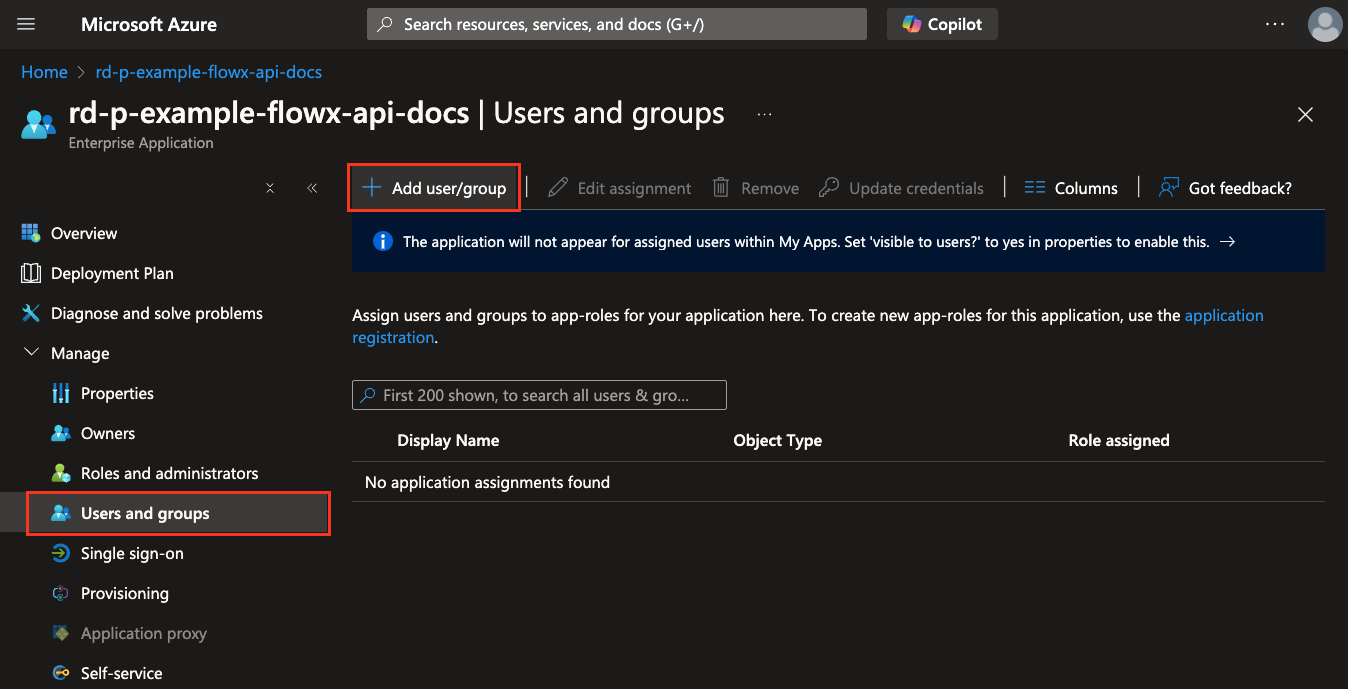Image resolution: width=1348 pixels, height=689 pixels.
Task: Open Self-service
Action: tap(121, 673)
